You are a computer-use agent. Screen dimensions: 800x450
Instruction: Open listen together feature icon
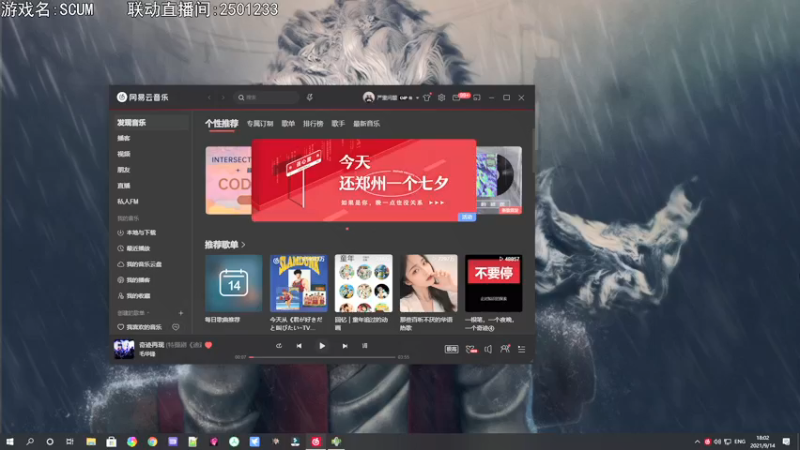[505, 349]
